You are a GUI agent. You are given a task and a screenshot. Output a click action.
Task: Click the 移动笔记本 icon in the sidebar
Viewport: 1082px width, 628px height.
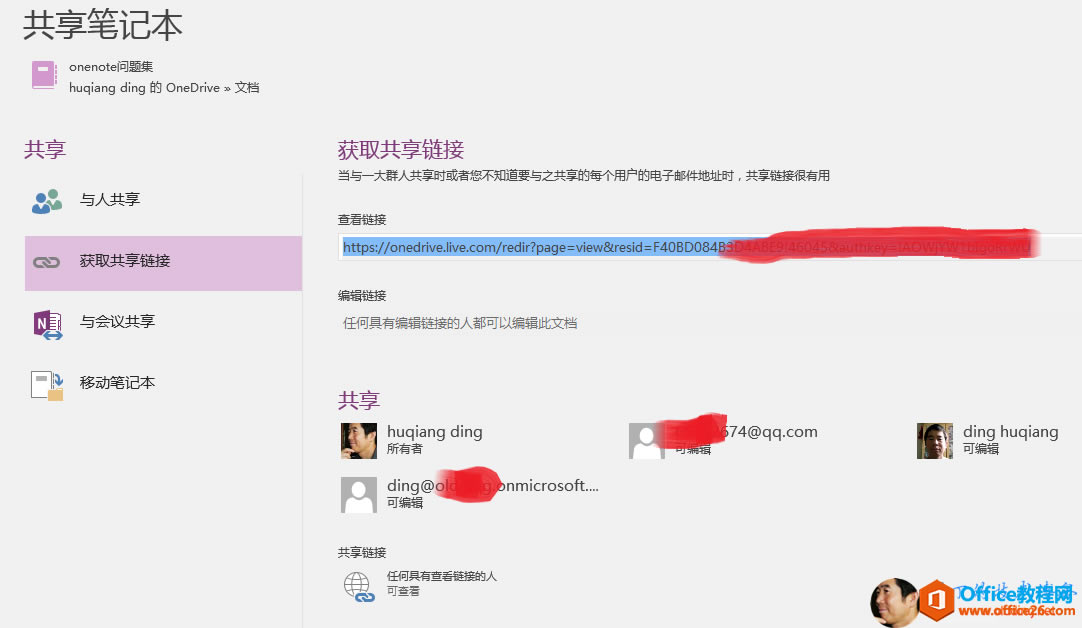click(x=46, y=383)
